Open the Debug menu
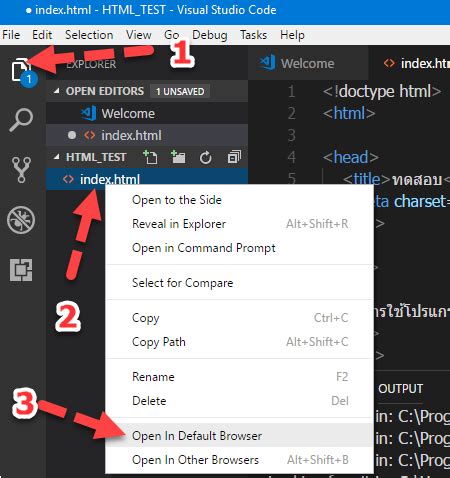Image resolution: width=450 pixels, height=478 pixels. tap(210, 35)
